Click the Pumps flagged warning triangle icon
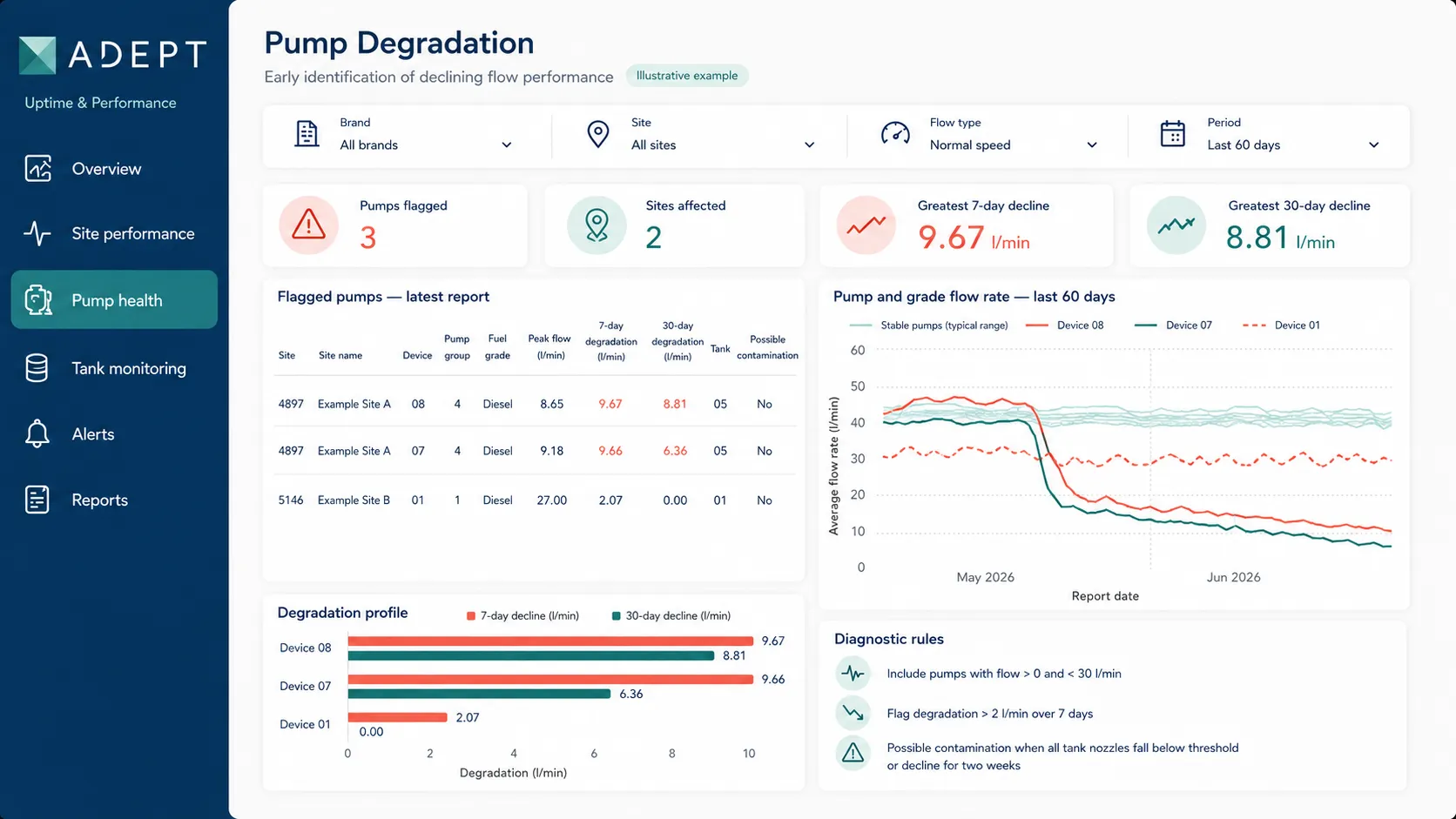 tap(308, 225)
